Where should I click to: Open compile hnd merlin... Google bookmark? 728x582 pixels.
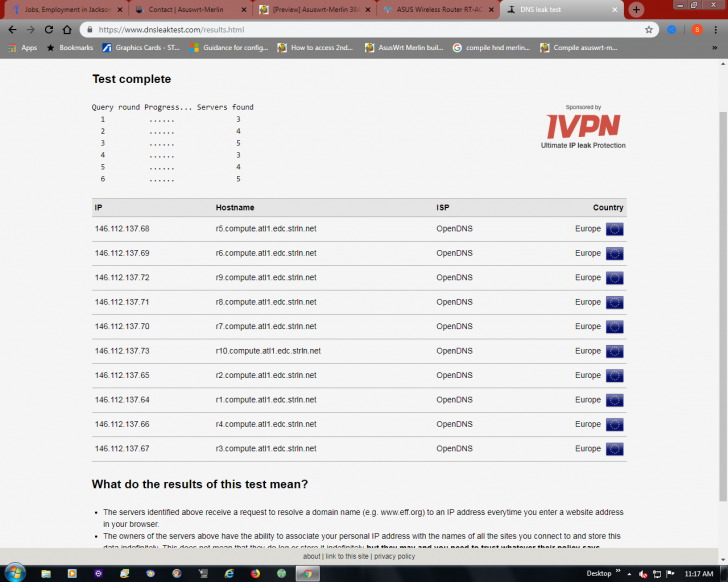(491, 48)
